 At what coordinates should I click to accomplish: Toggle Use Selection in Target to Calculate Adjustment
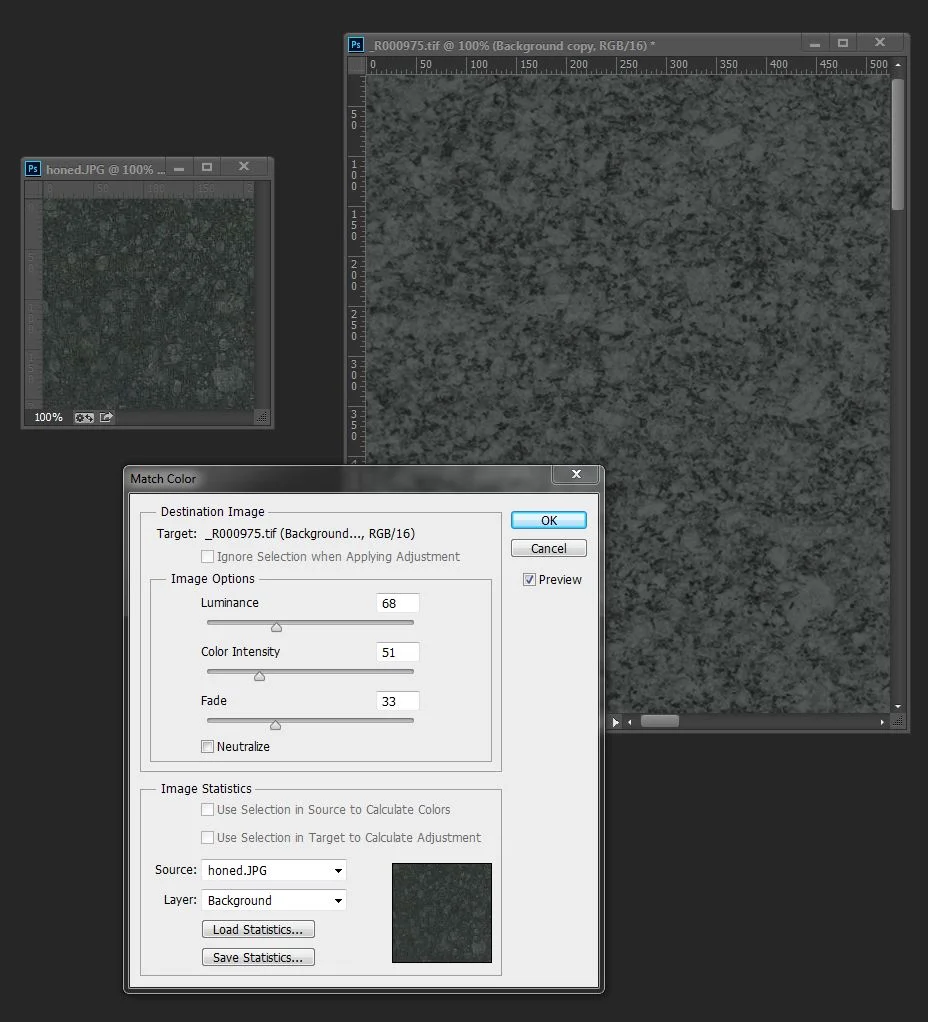pos(207,838)
